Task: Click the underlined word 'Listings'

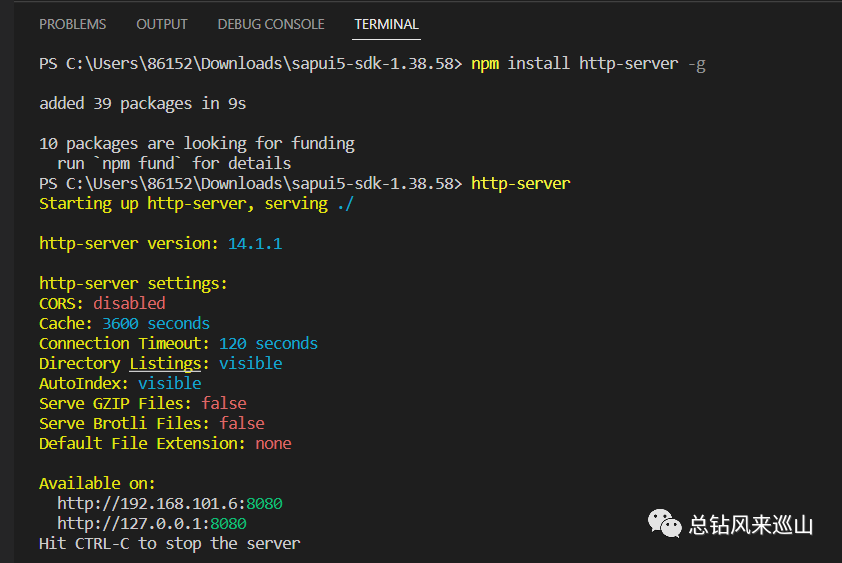Action: click(165, 364)
